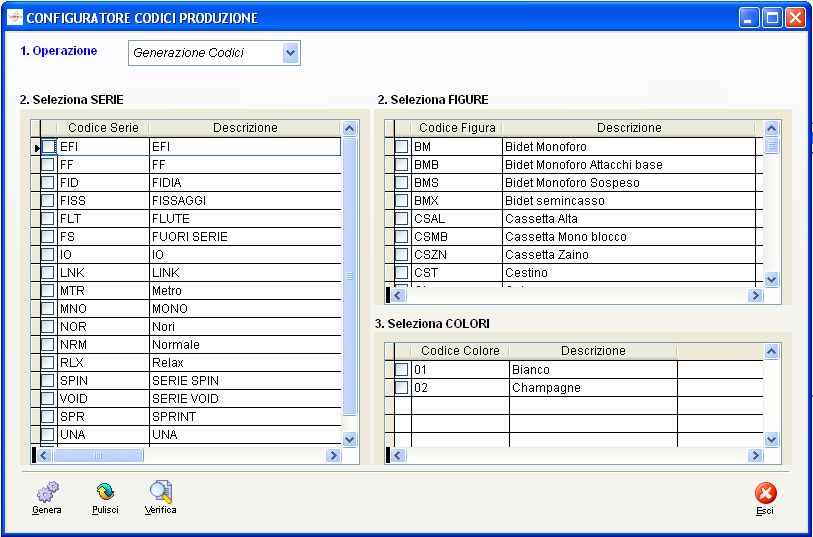Click the Codice Figura column header
The width and height of the screenshot is (813, 537).
pos(457,128)
